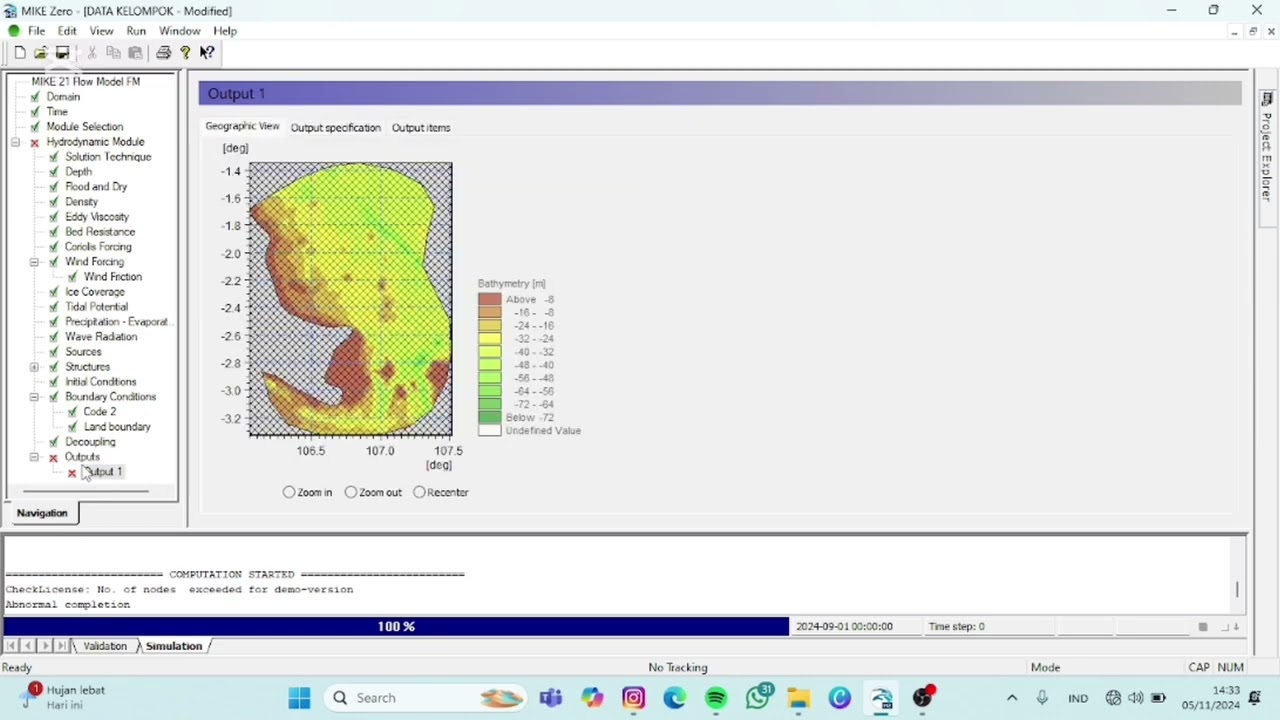This screenshot has width=1280, height=720.
Task: Click the context help pointer icon
Action: click(207, 52)
